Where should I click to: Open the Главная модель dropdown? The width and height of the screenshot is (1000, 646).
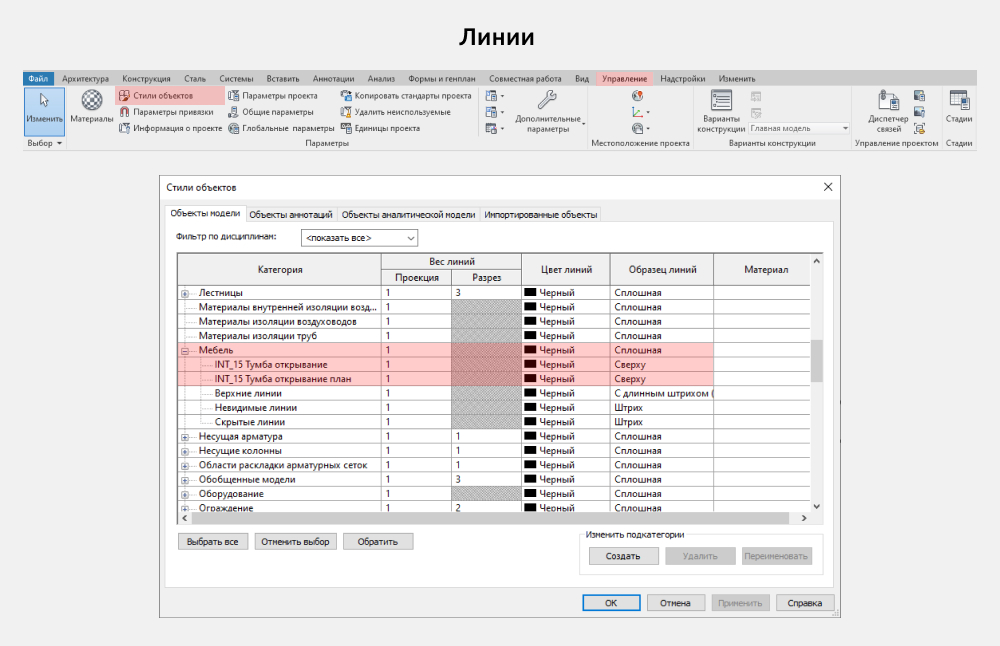point(799,128)
